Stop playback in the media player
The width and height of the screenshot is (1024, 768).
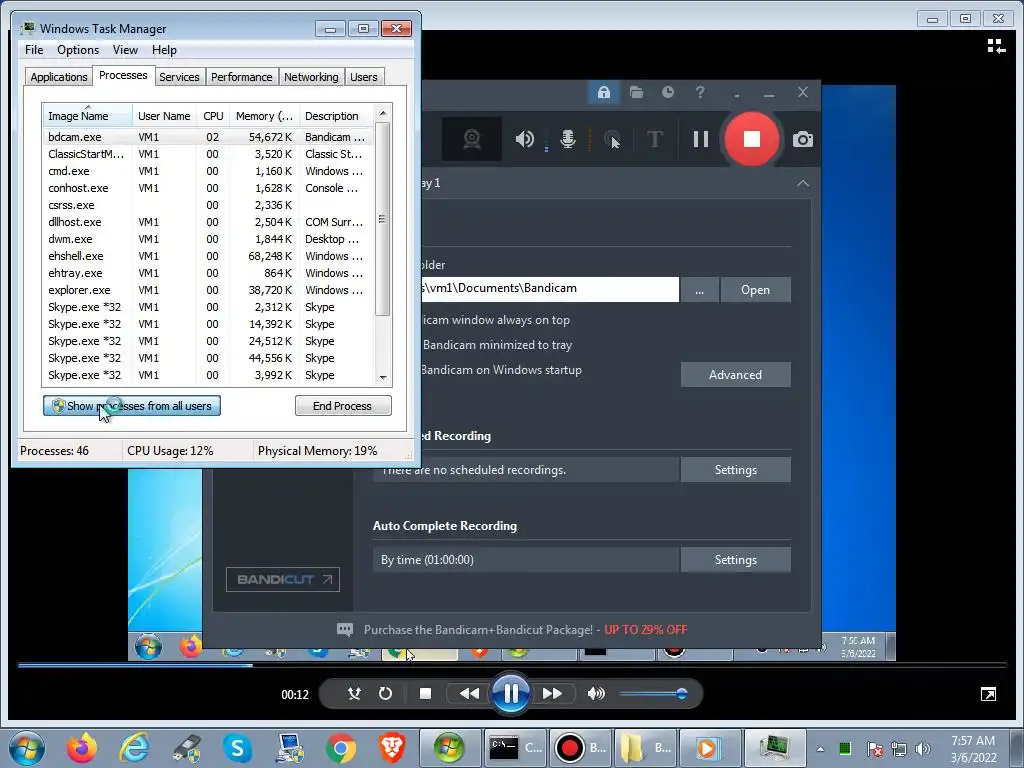point(425,694)
